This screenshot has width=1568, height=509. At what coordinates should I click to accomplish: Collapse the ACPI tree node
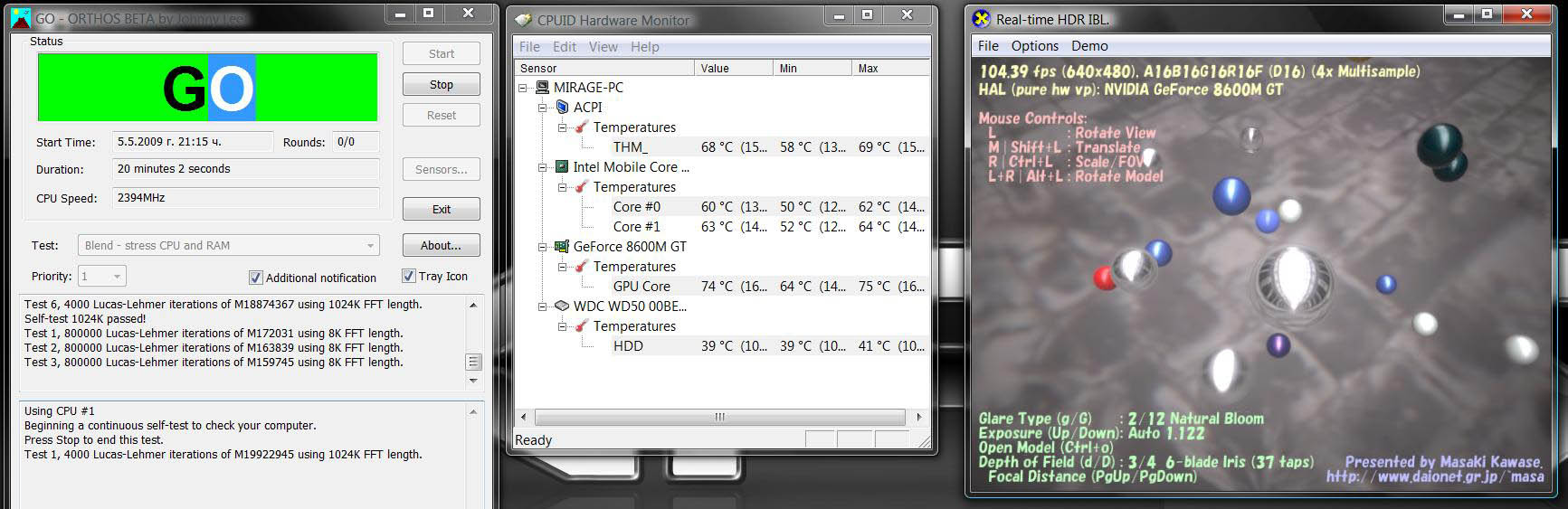543,108
